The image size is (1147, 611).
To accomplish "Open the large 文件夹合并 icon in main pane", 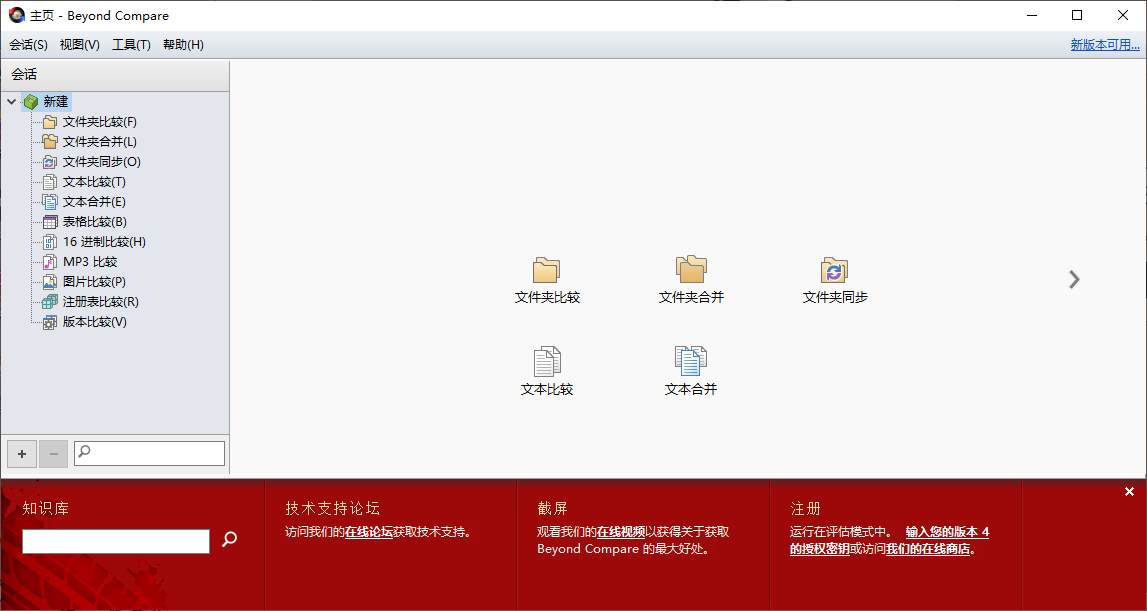I will pos(691,269).
